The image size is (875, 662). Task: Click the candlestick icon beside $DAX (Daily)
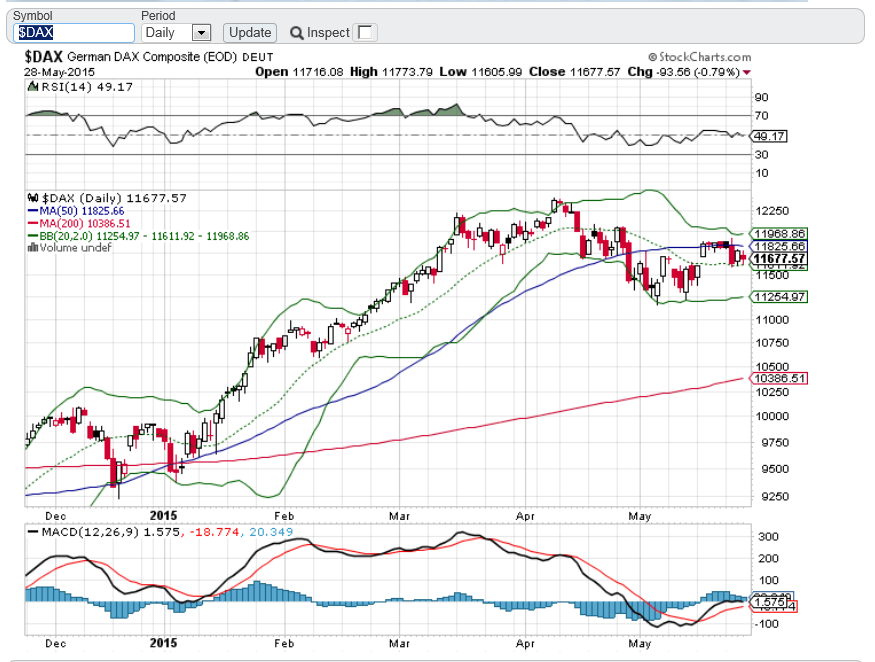point(33,196)
